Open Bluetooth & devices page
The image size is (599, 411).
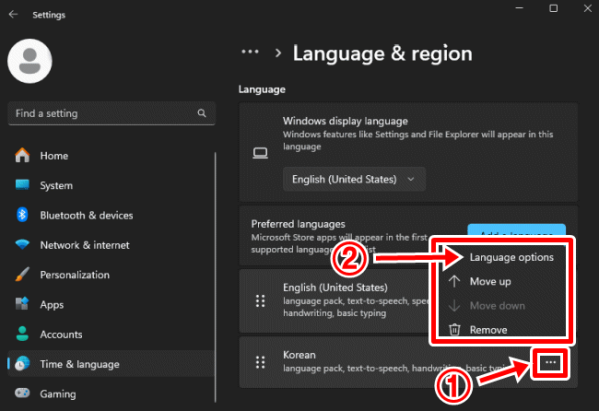click(86, 215)
